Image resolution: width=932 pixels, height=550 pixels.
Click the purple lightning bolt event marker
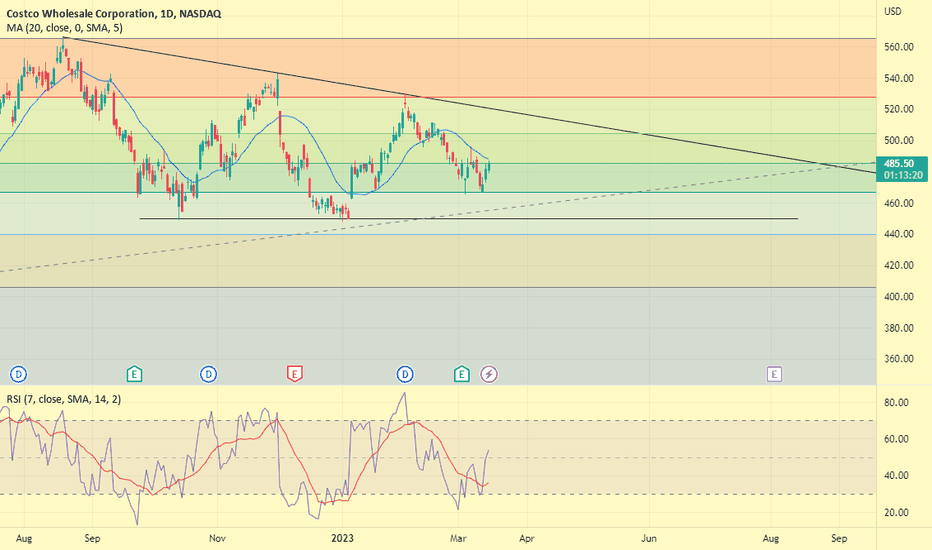[x=489, y=374]
